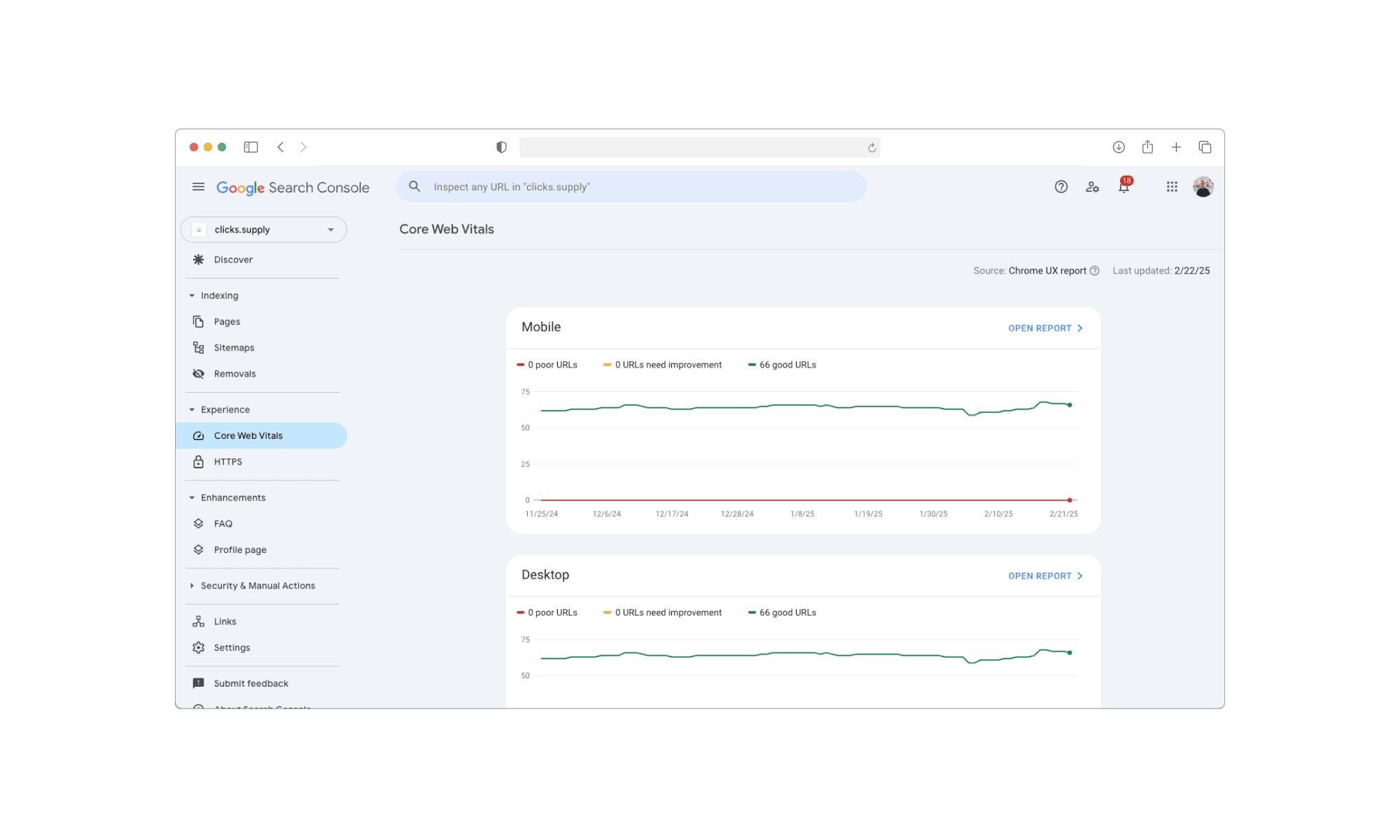This screenshot has width=1400, height=840.
Task: Open the Pages indexing report
Action: point(227,322)
